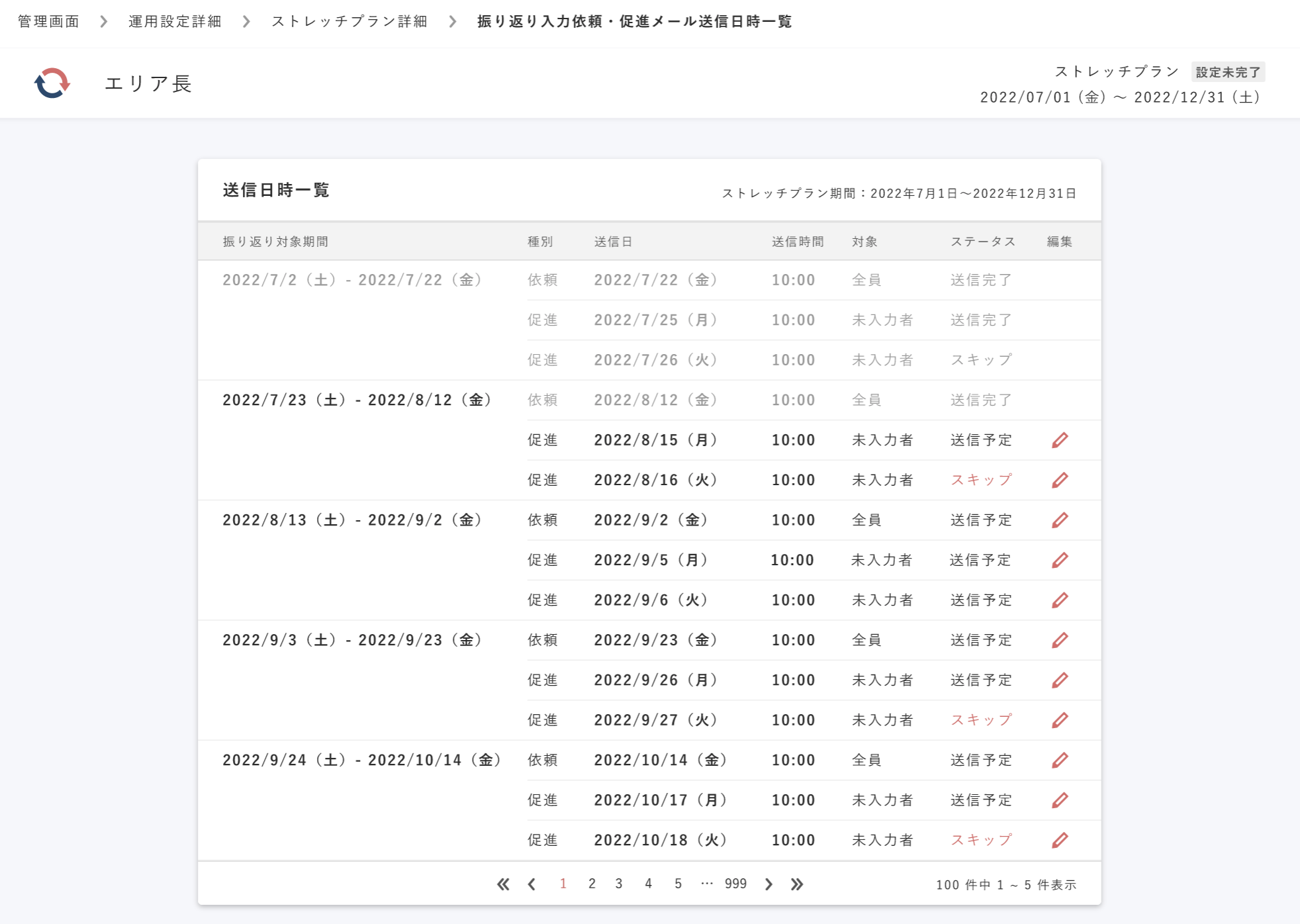This screenshot has height=924, width=1300.
Task: Edit the 2022/9/2 request row
Action: coord(1060,520)
